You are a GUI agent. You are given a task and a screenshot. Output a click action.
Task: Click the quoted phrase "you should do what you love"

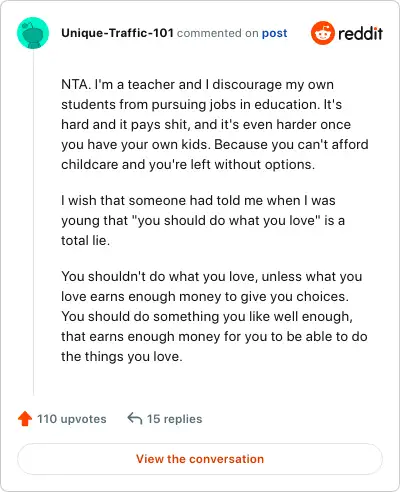(226, 221)
